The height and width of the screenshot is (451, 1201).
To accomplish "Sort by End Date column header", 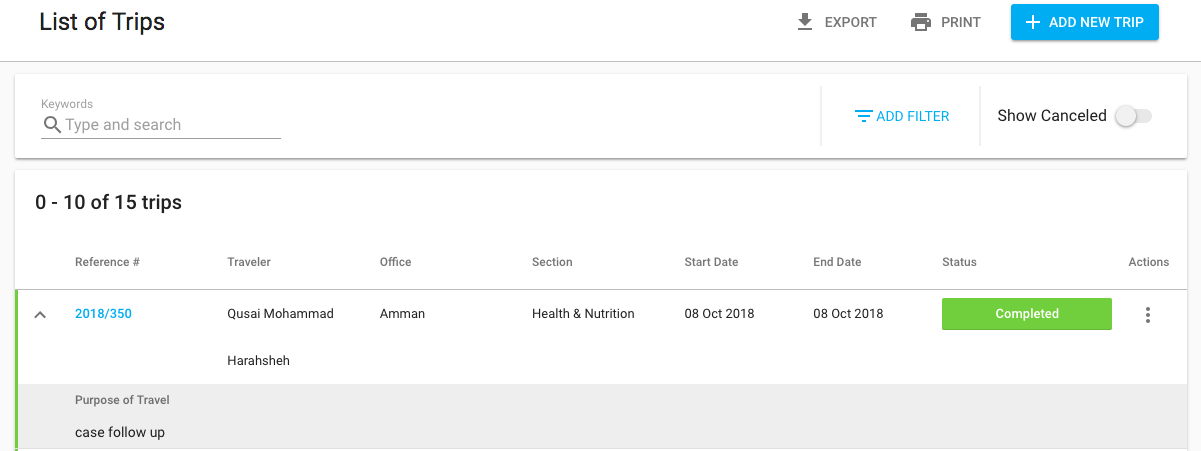I will point(837,262).
